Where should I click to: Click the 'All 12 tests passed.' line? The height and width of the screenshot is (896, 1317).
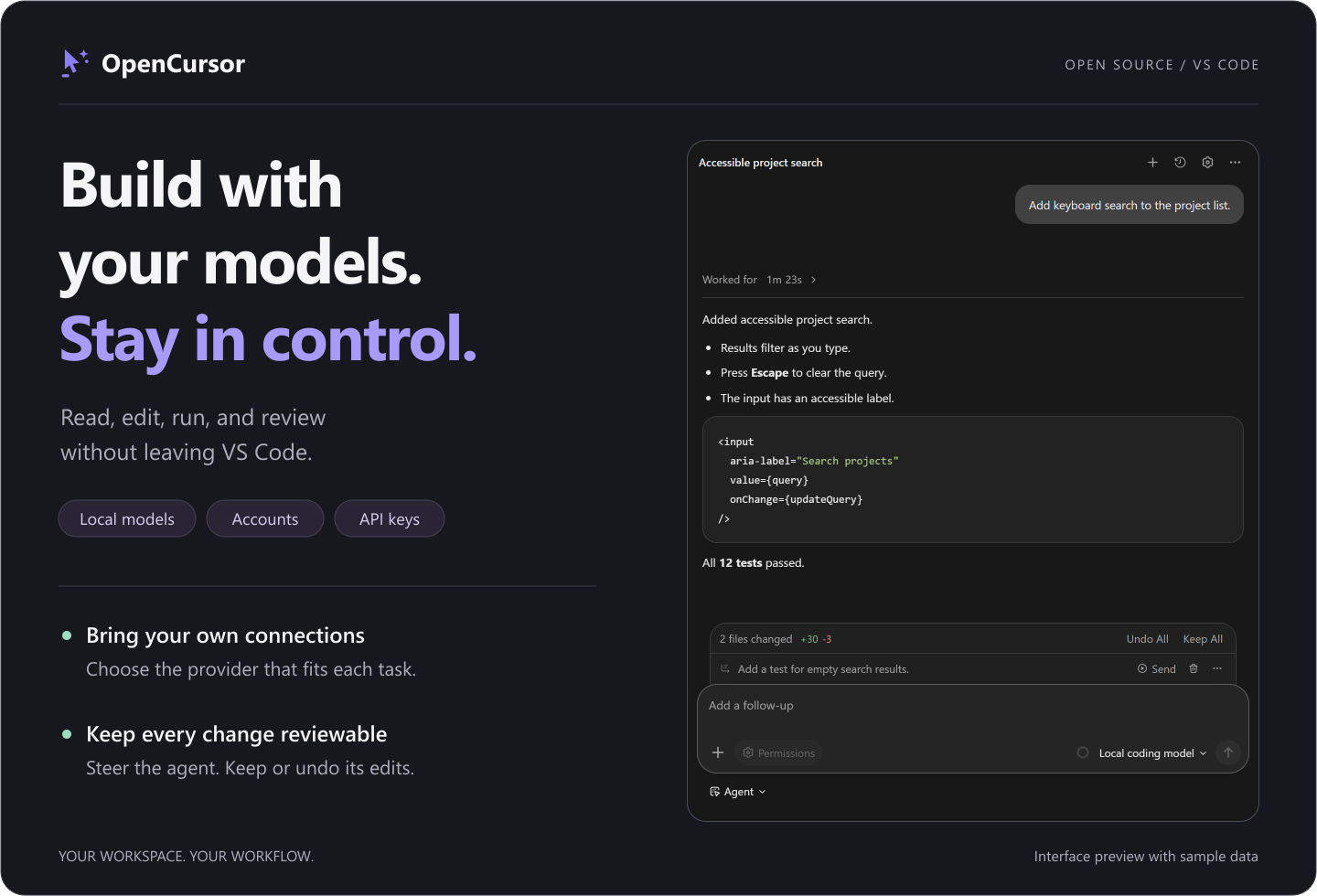click(754, 562)
